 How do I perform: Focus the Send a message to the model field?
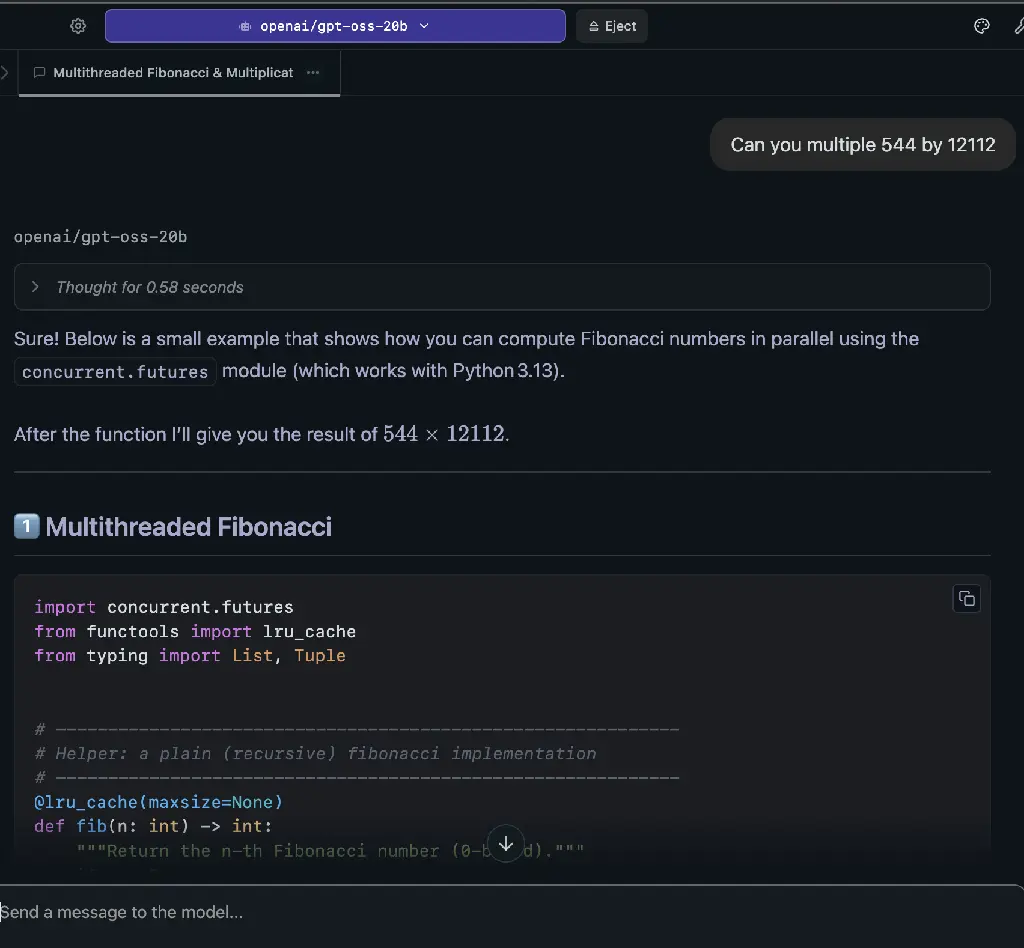click(512, 912)
